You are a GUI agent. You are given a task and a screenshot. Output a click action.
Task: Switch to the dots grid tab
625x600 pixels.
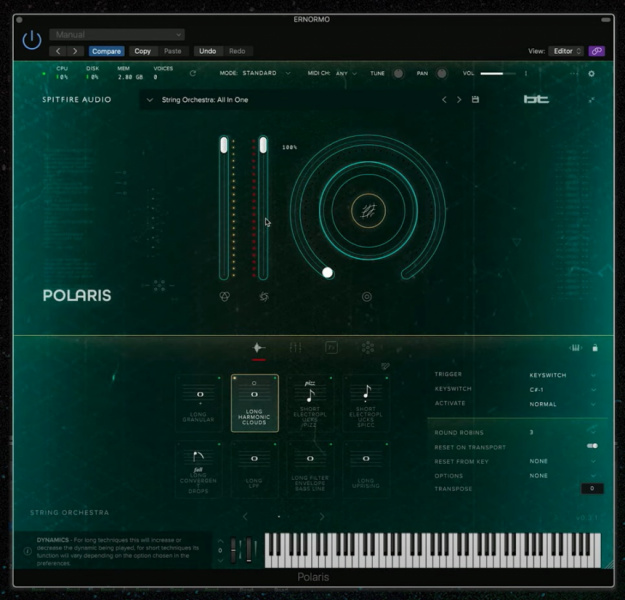pyautogui.click(x=368, y=348)
